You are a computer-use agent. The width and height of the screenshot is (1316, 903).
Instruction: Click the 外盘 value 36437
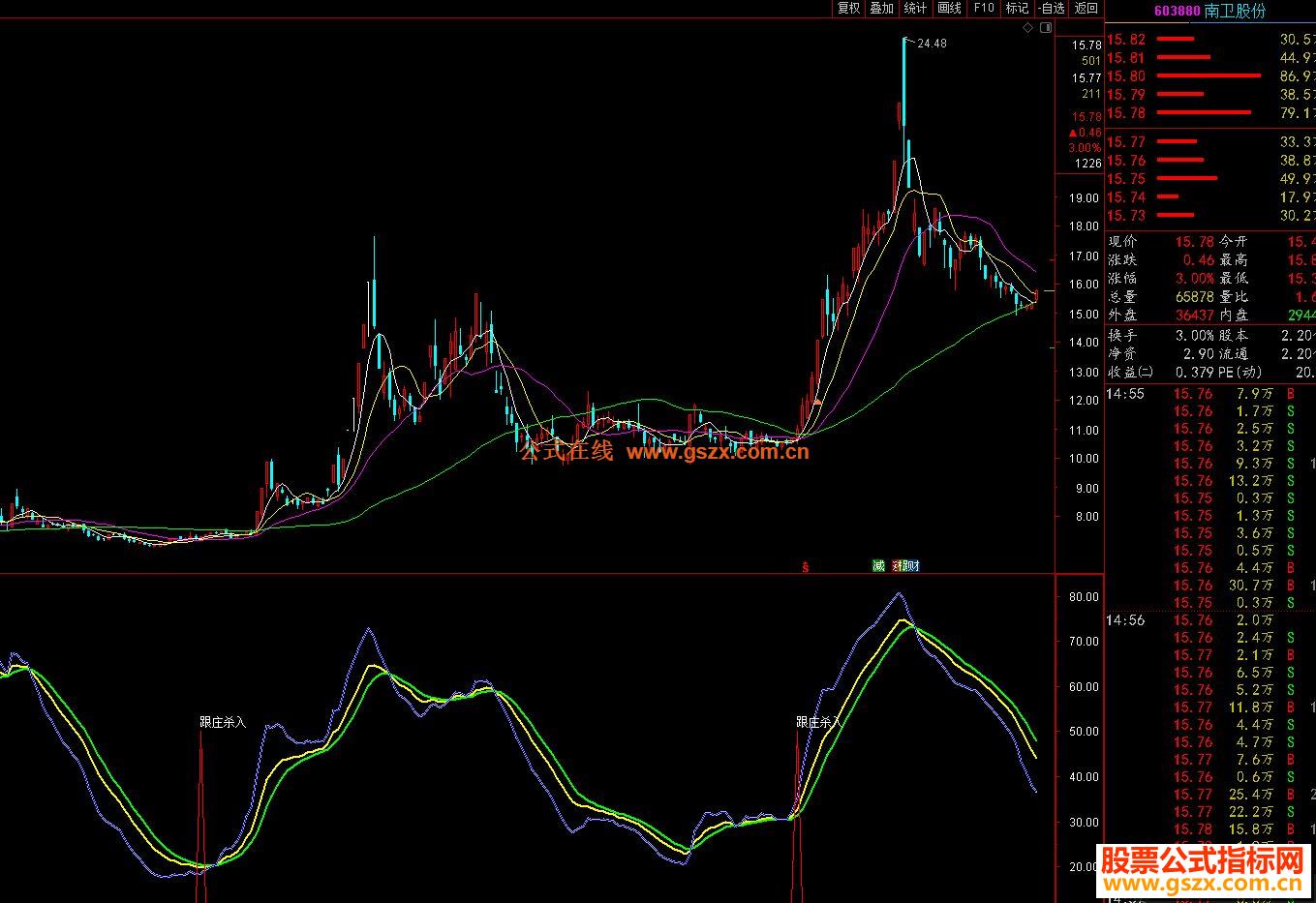[1195, 316]
